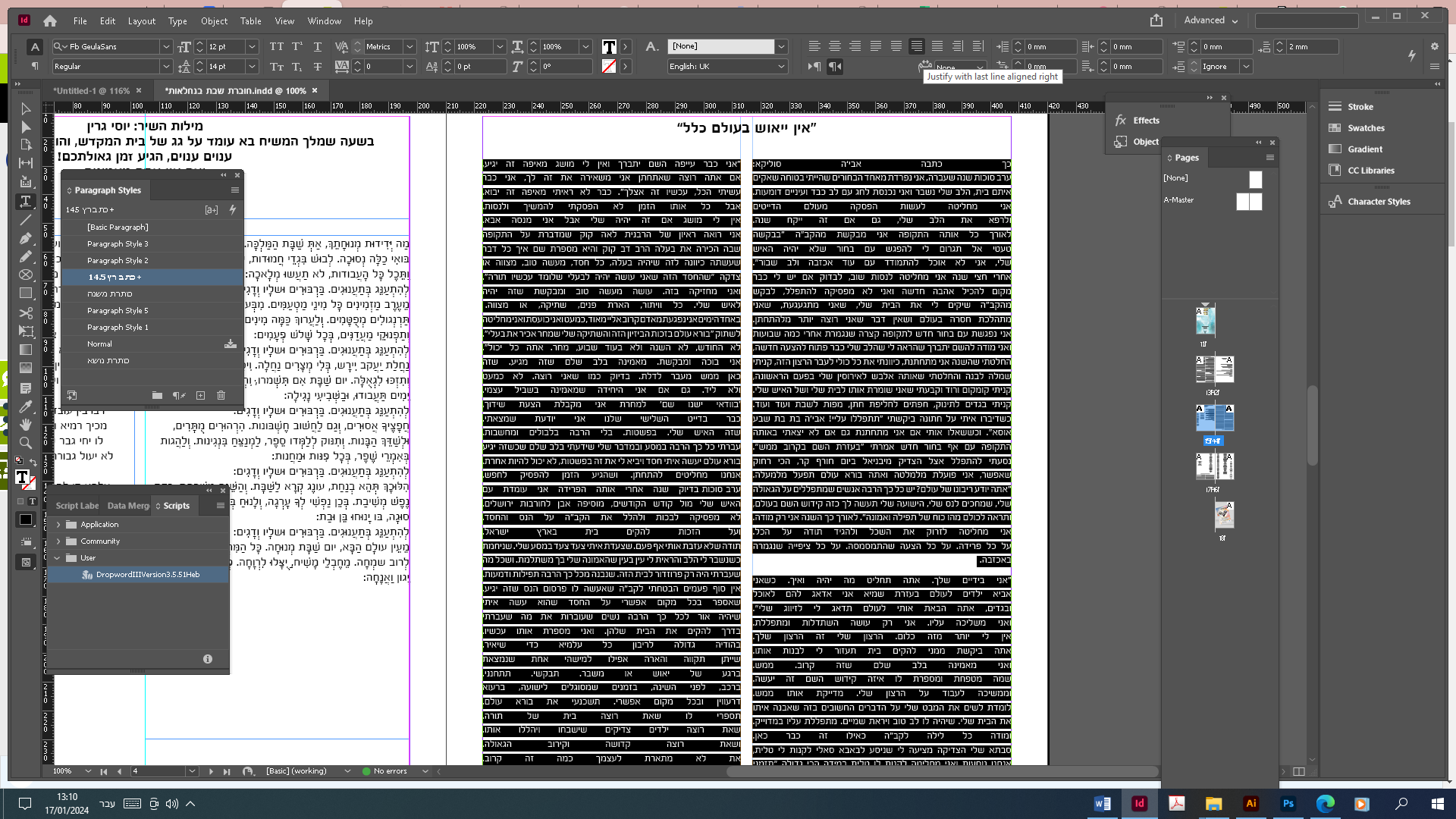Open the Advanced workspace dropdown
Viewport: 1456px width, 819px height.
click(1210, 20)
